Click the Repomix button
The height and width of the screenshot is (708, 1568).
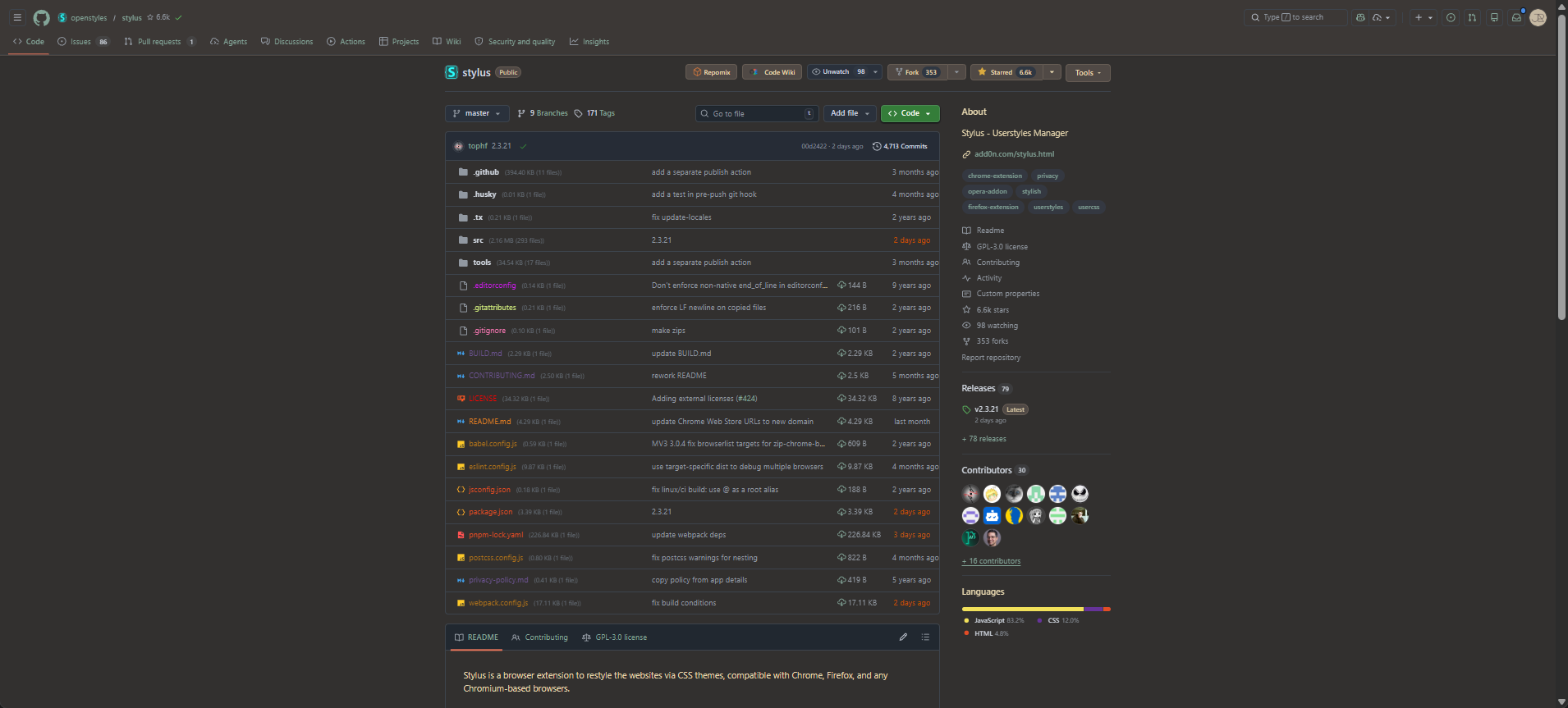click(x=711, y=72)
